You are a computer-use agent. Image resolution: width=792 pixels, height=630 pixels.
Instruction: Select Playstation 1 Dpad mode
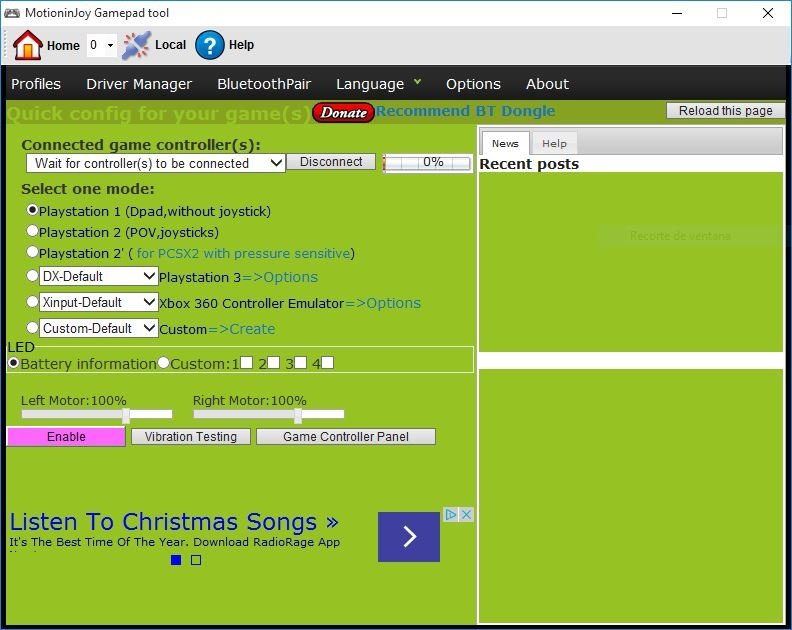[32, 210]
